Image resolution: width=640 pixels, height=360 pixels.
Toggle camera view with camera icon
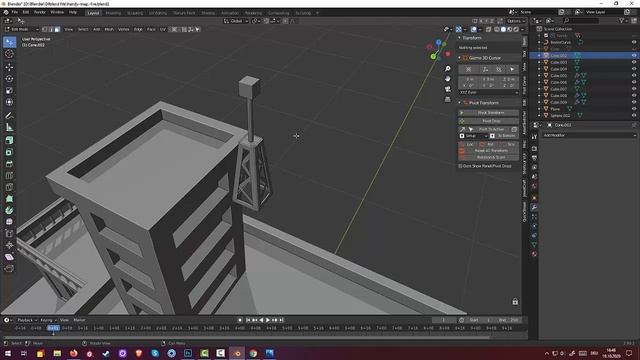[x=448, y=89]
